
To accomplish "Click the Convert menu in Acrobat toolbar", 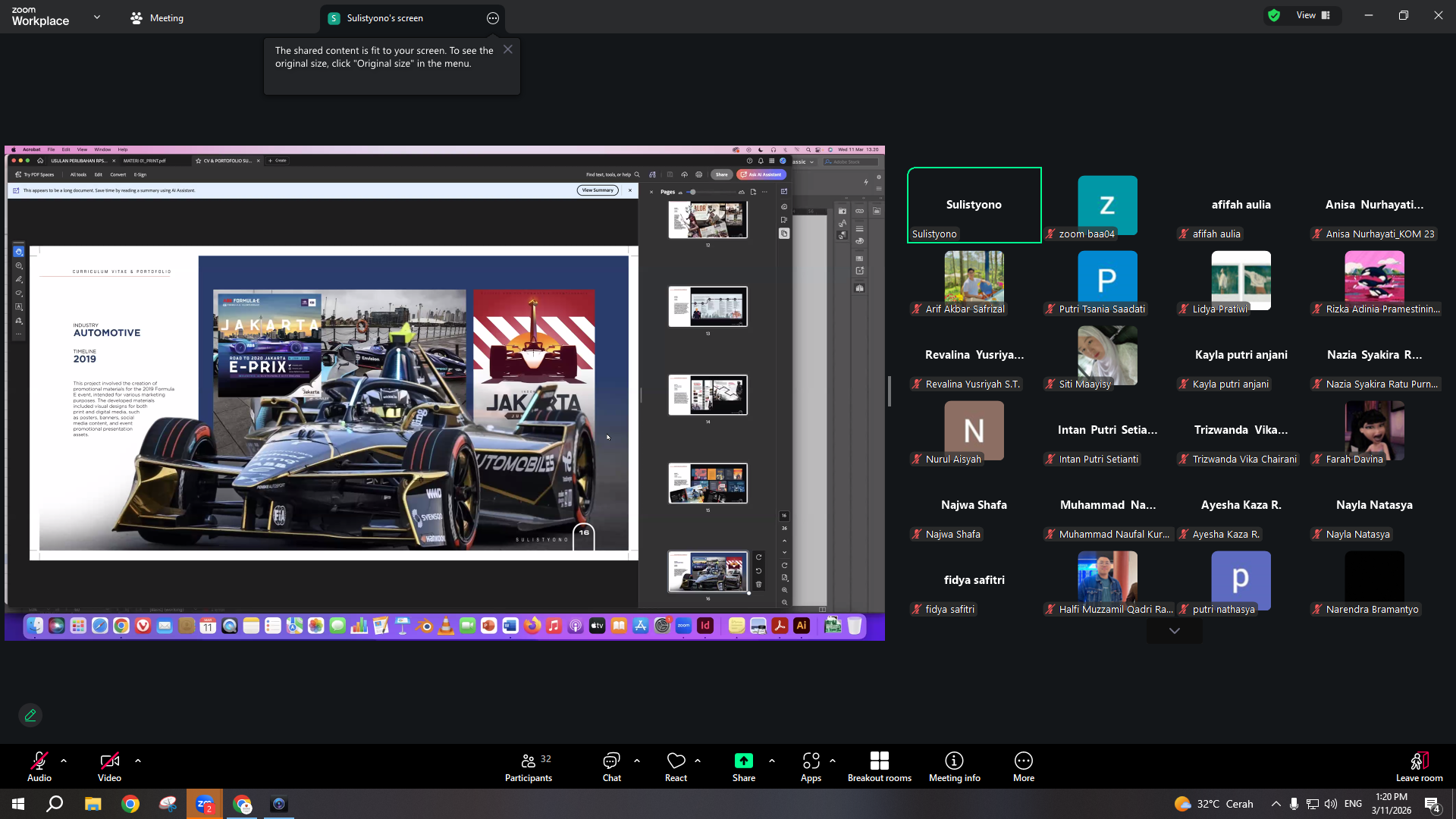I will [x=118, y=174].
